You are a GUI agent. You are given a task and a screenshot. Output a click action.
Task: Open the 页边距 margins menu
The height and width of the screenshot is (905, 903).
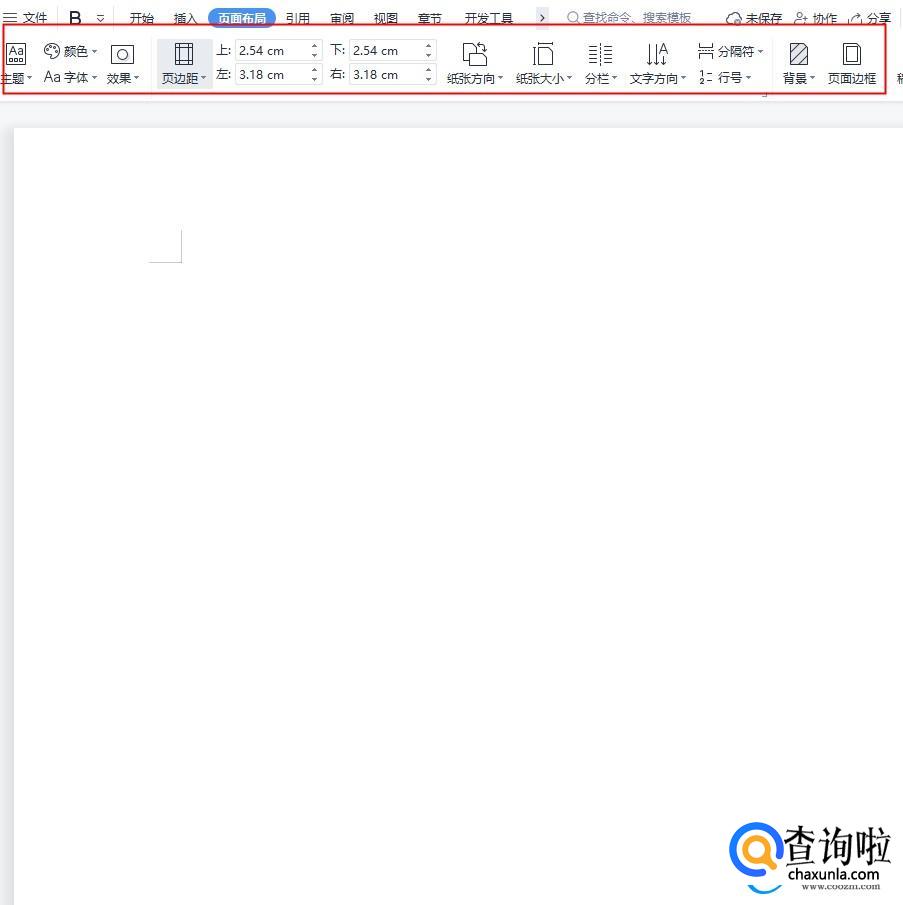184,63
